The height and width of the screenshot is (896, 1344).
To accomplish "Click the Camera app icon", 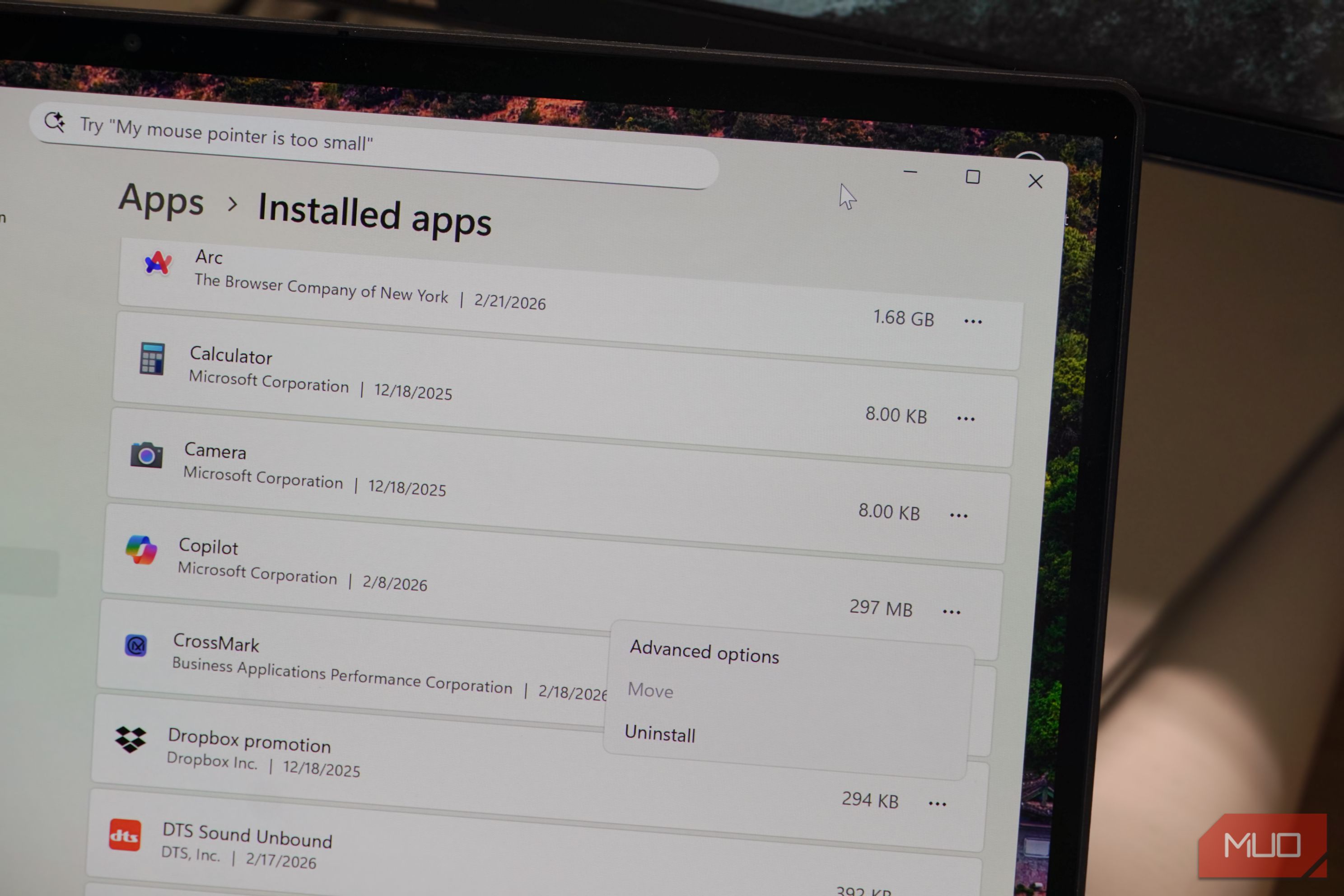I will [x=146, y=455].
